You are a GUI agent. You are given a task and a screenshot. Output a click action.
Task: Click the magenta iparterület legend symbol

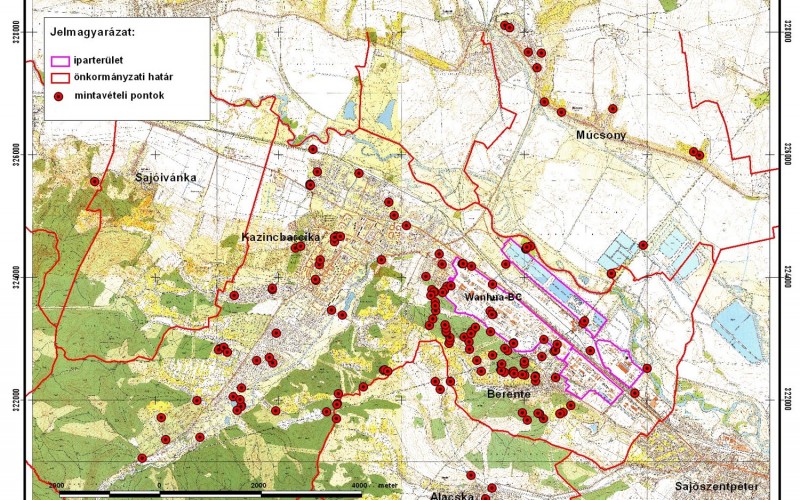coord(58,60)
